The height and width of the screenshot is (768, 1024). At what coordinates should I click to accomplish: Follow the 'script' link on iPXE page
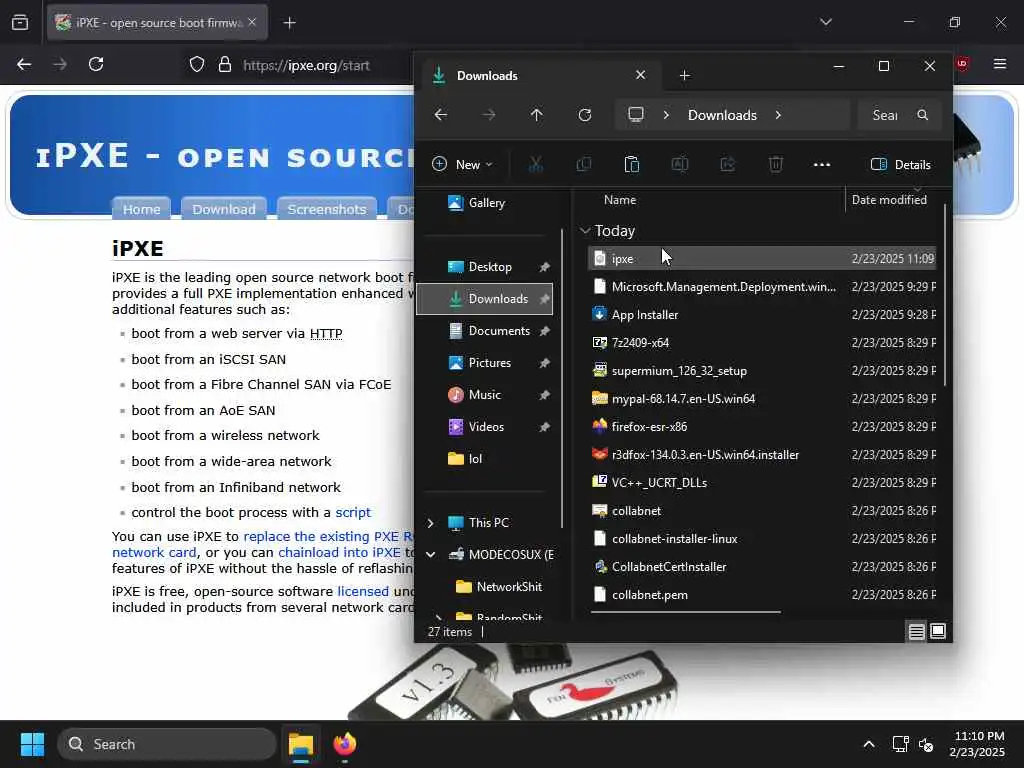pyautogui.click(x=353, y=513)
